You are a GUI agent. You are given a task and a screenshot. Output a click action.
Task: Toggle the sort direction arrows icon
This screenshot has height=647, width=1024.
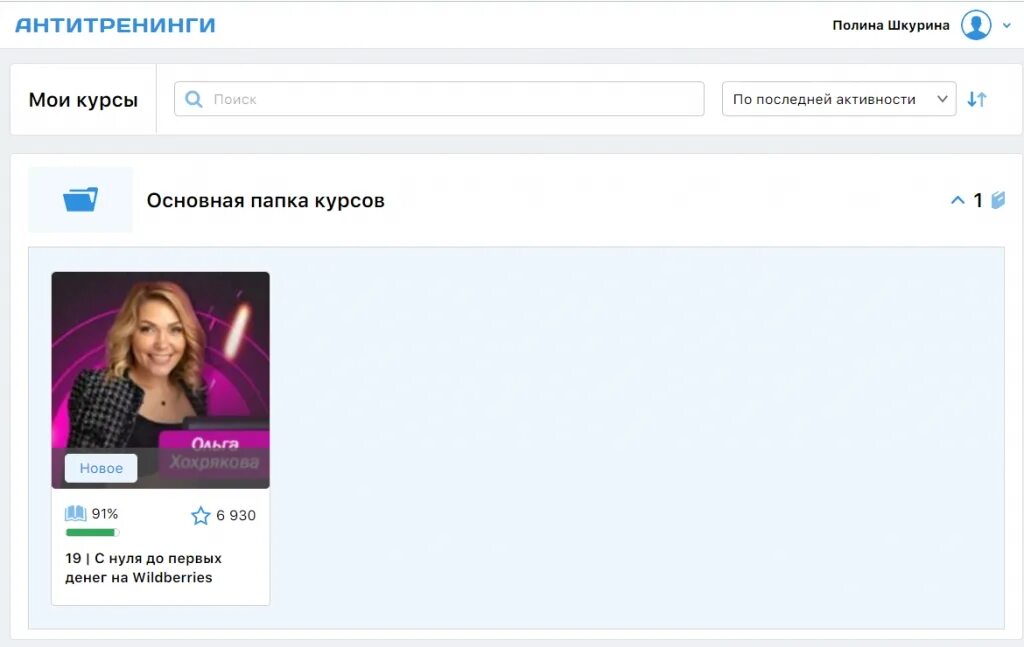coord(977,99)
